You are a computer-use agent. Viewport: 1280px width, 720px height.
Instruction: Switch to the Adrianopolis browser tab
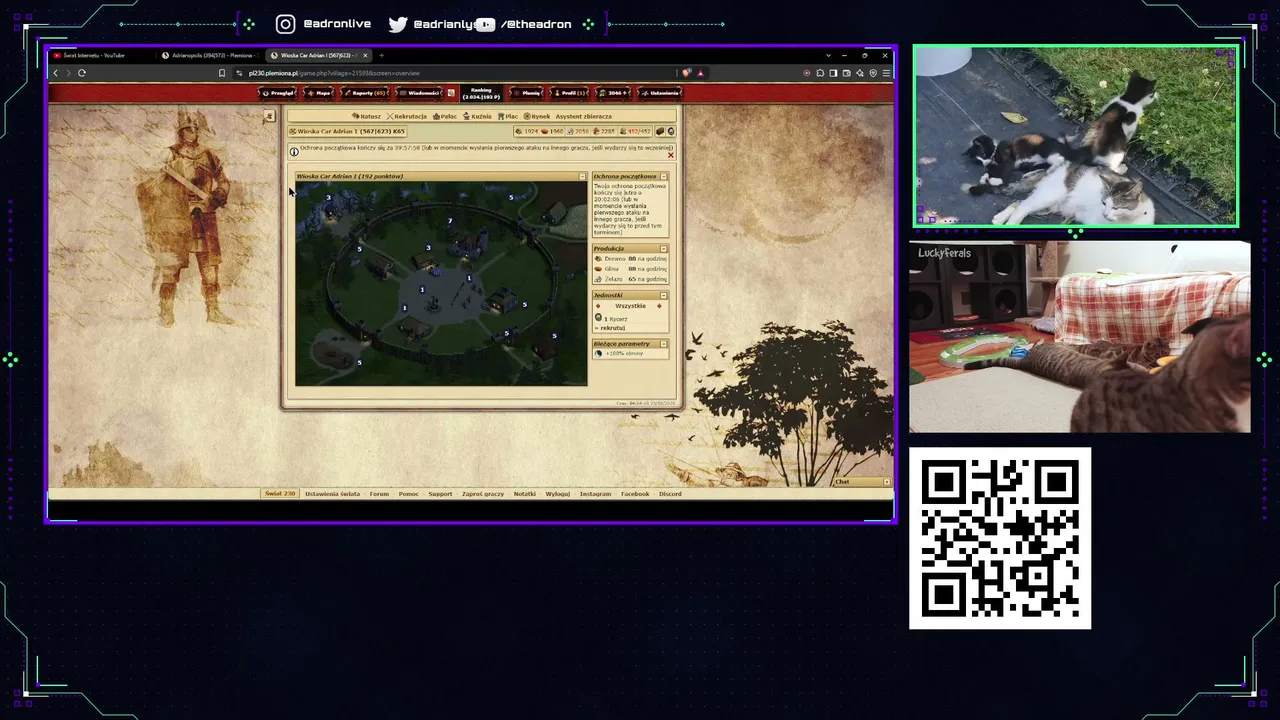[x=210, y=56]
